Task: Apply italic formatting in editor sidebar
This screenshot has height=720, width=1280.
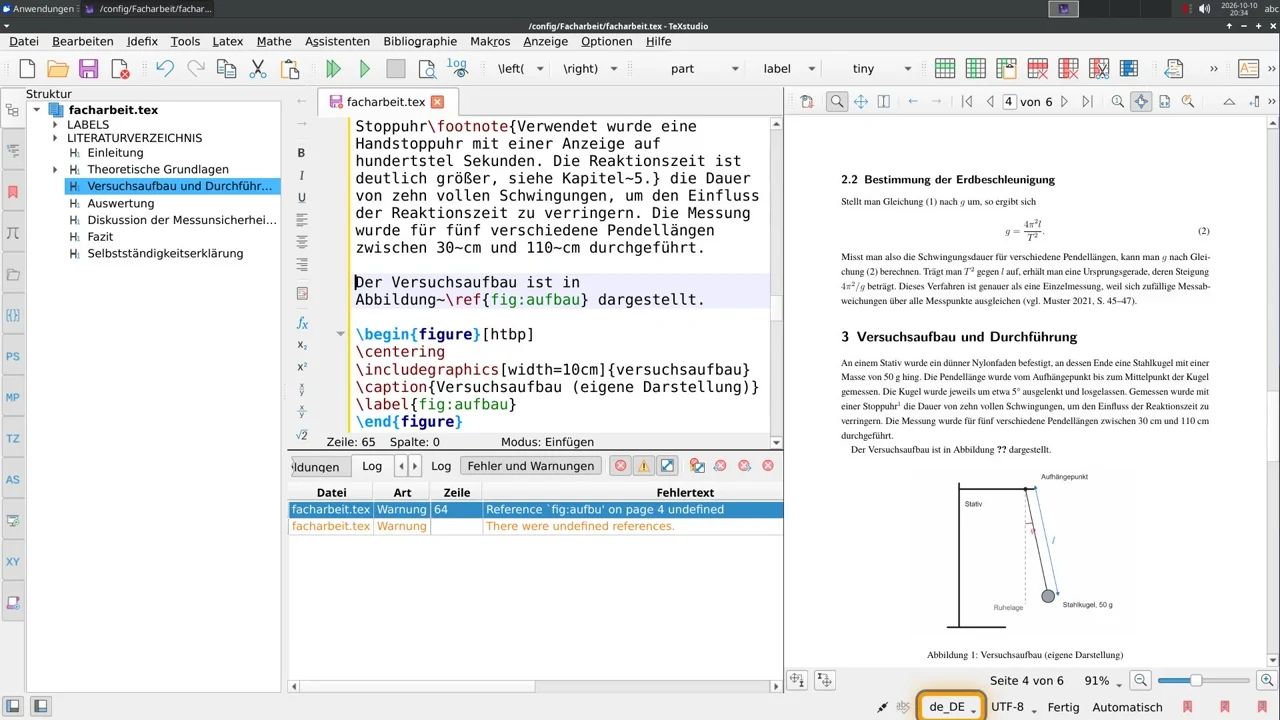Action: click(302, 175)
